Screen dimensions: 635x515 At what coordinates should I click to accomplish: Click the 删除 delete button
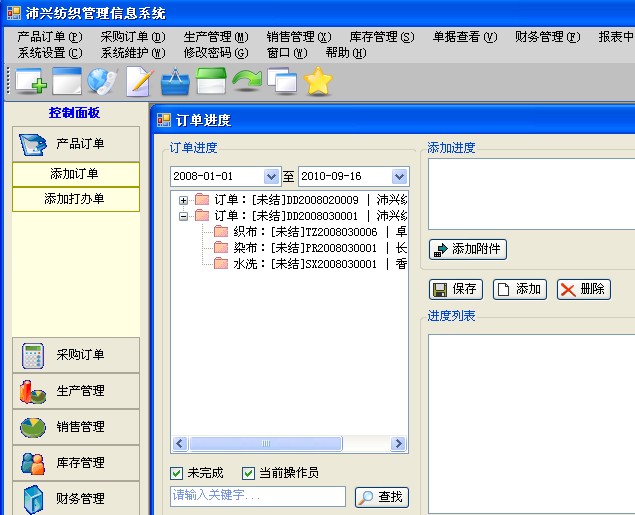click(x=584, y=289)
